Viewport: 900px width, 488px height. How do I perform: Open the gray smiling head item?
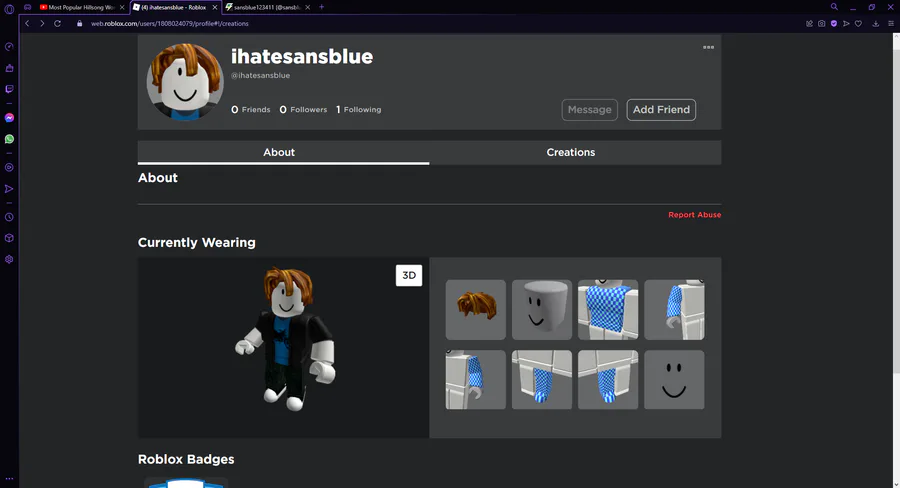coord(542,309)
